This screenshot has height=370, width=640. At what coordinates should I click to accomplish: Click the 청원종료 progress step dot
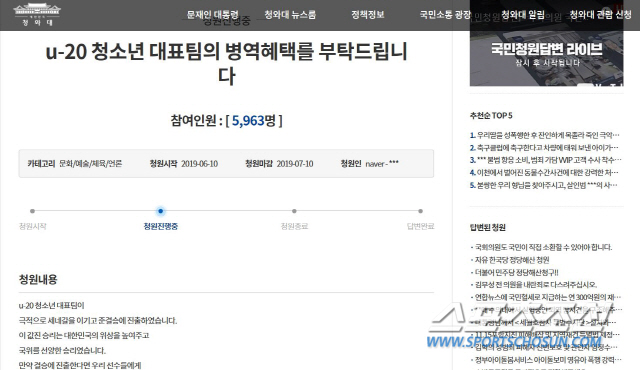click(x=294, y=211)
